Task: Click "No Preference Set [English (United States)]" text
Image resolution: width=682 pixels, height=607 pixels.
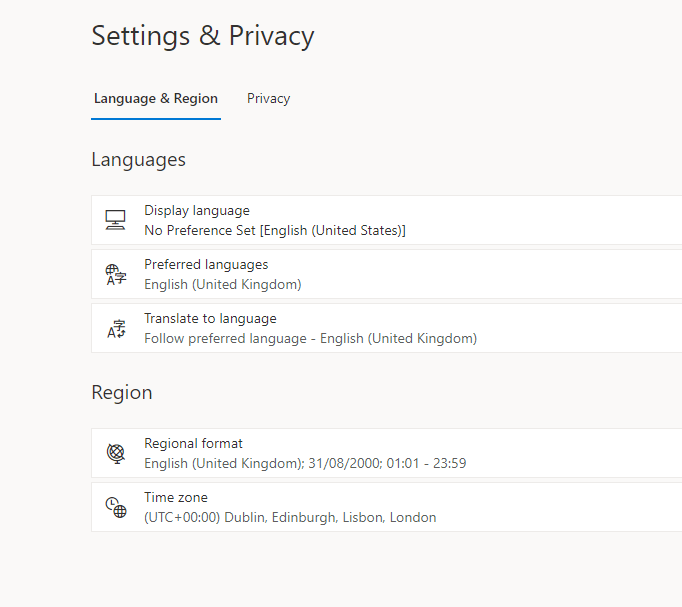Action: 275,230
